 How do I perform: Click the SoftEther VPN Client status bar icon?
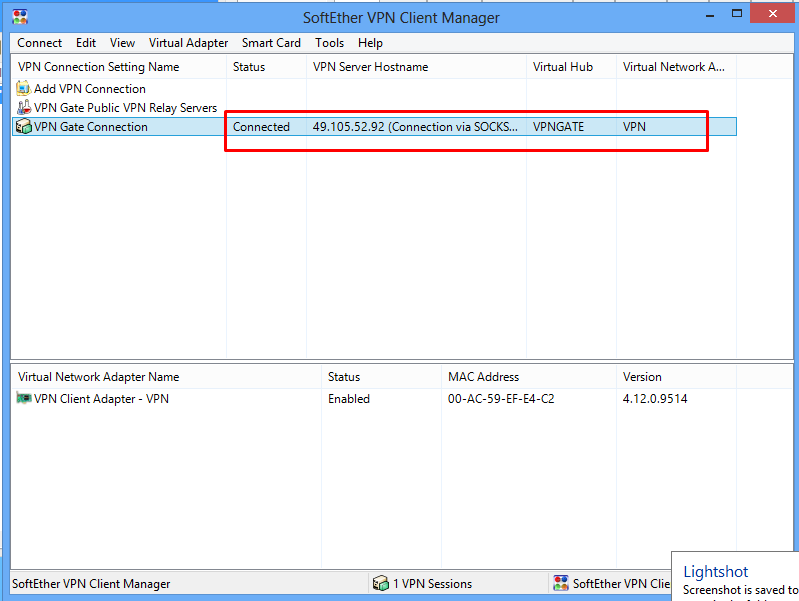[x=561, y=583]
